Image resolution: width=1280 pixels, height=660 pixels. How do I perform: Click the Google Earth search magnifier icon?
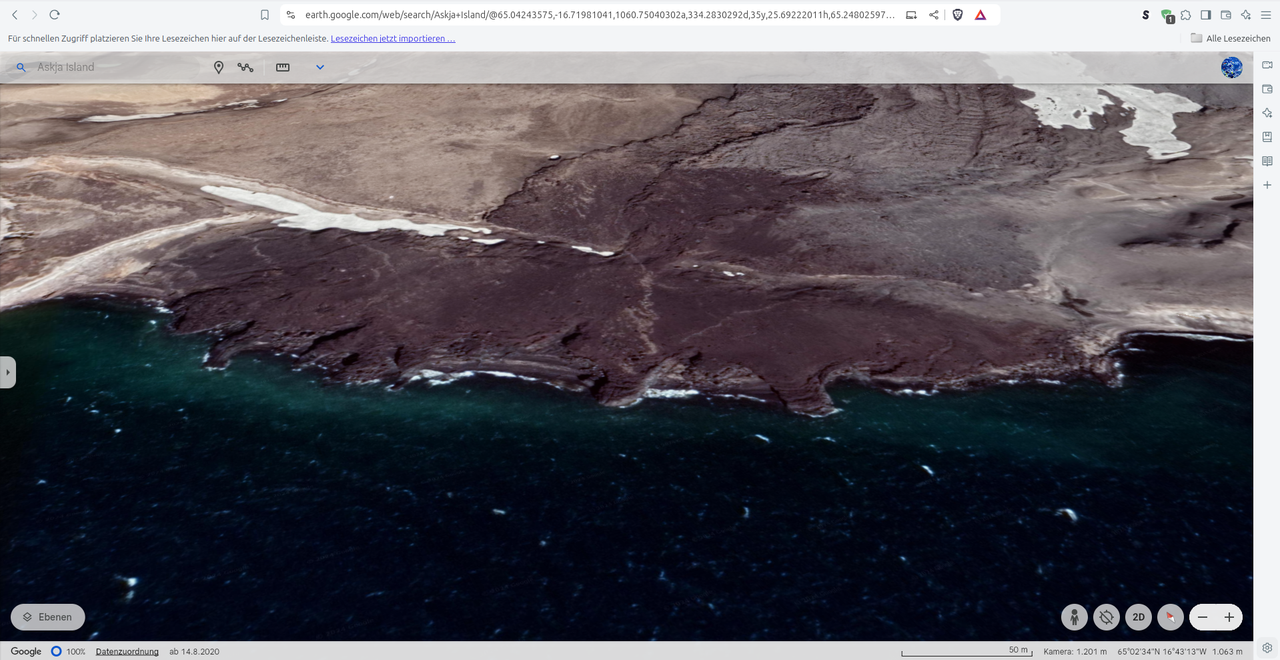20,67
